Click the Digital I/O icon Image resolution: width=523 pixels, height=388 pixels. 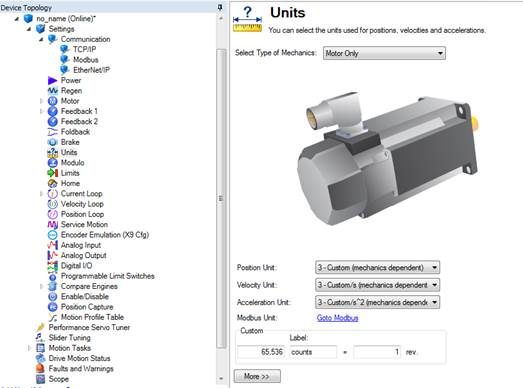(x=52, y=266)
